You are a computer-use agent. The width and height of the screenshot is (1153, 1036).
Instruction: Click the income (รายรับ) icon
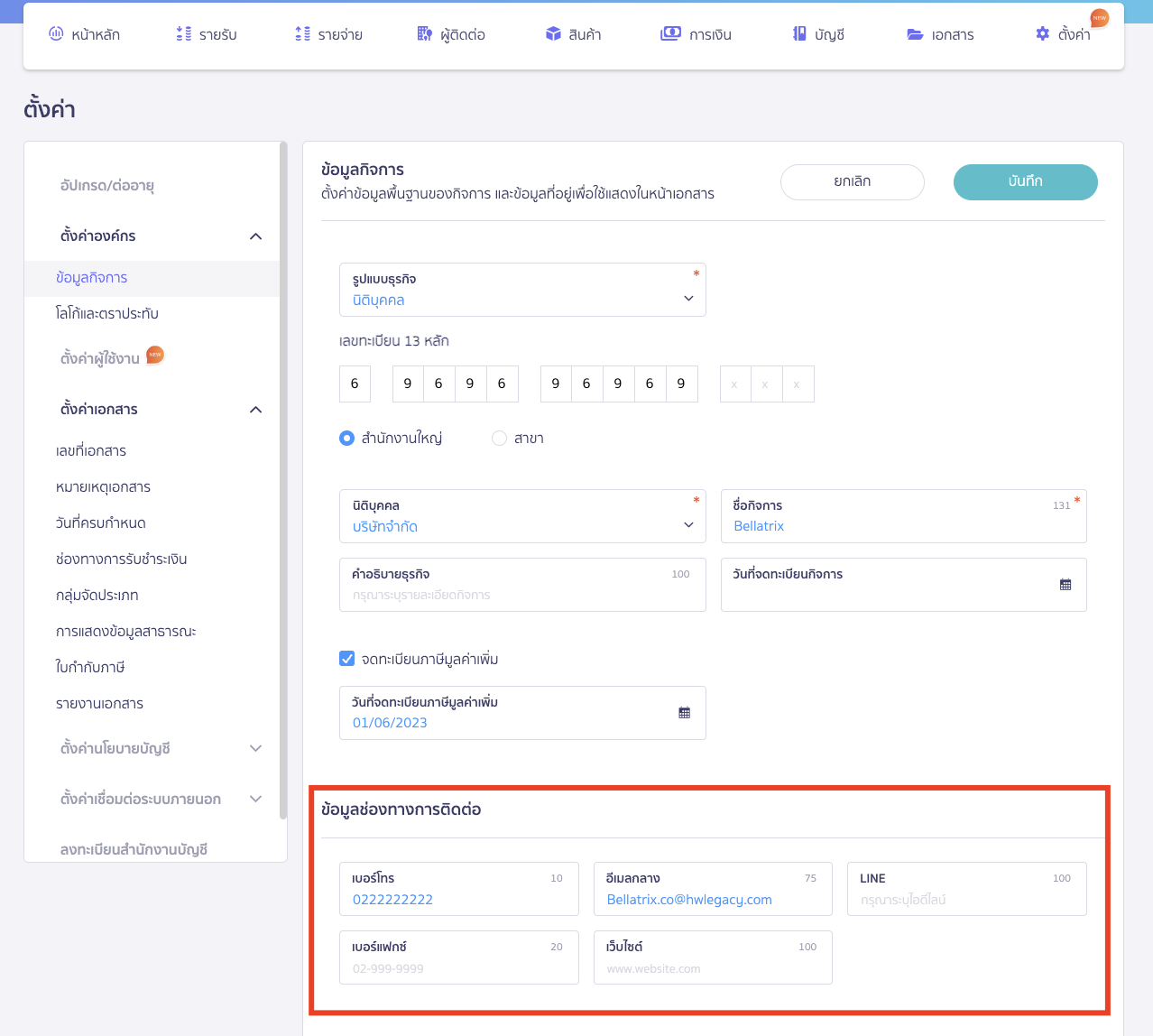coord(184,34)
